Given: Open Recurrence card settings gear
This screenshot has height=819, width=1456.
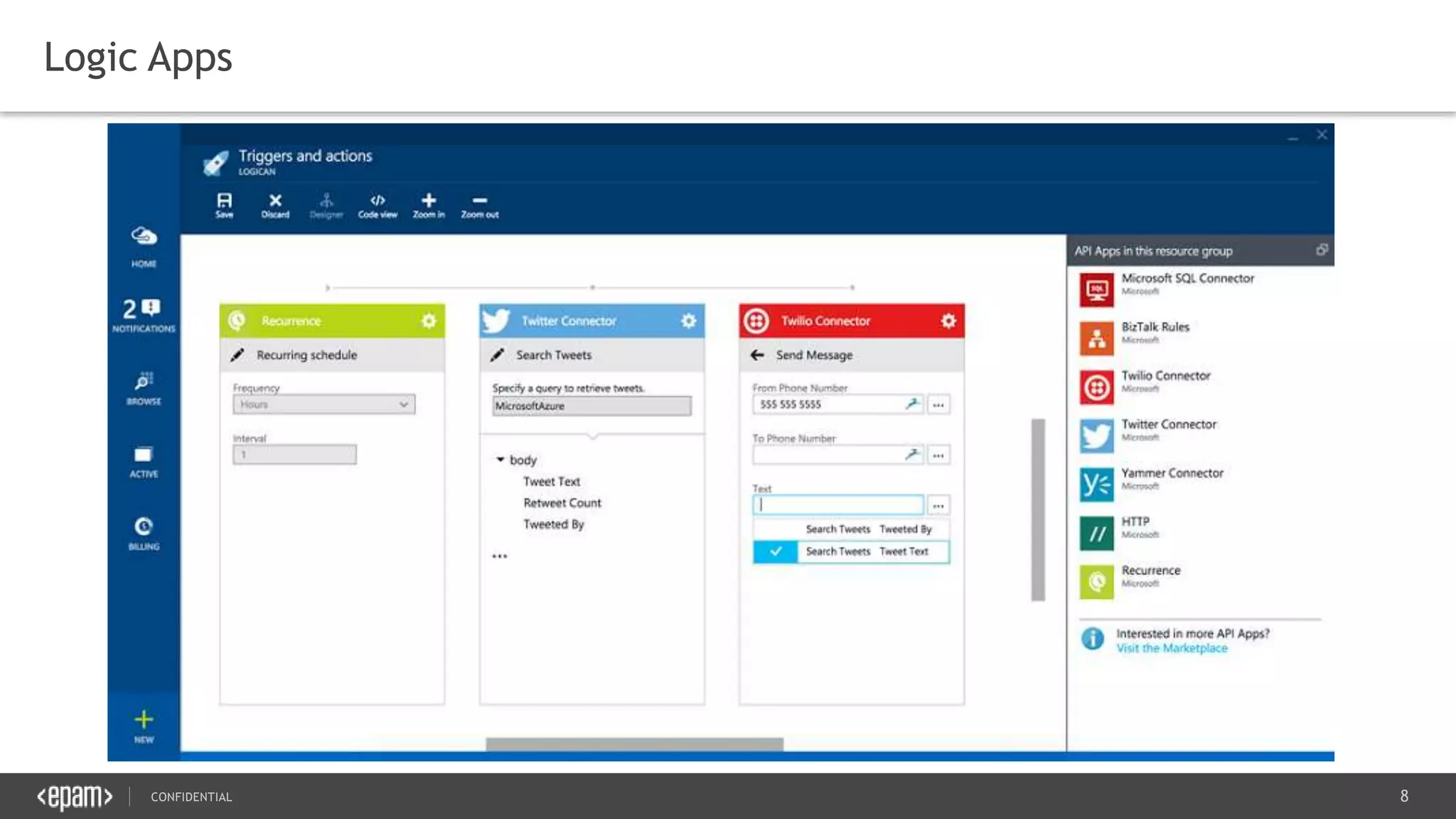Looking at the screenshot, I should (429, 321).
